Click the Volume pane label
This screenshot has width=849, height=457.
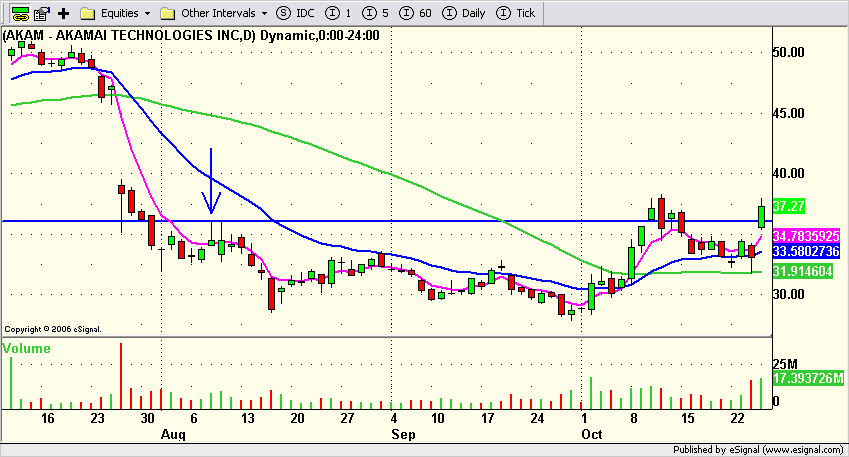(x=27, y=348)
